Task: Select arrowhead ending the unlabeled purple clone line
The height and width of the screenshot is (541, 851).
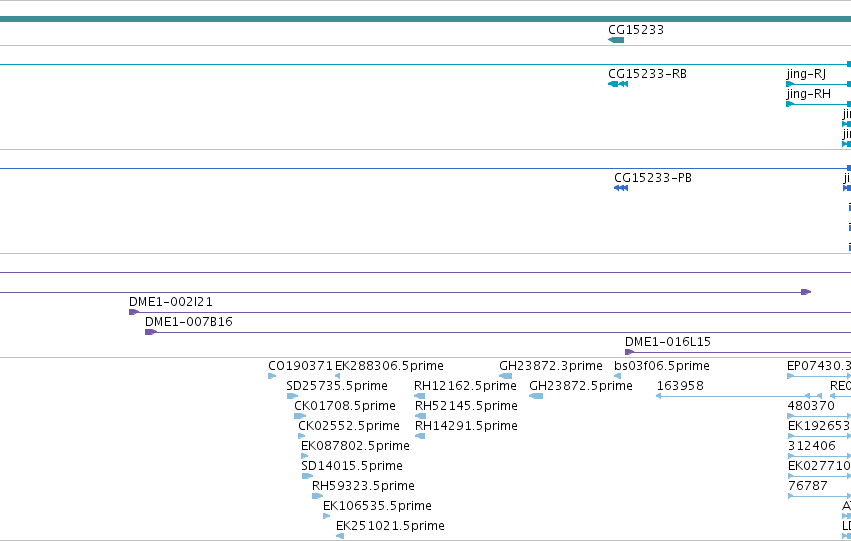Action: (x=806, y=292)
